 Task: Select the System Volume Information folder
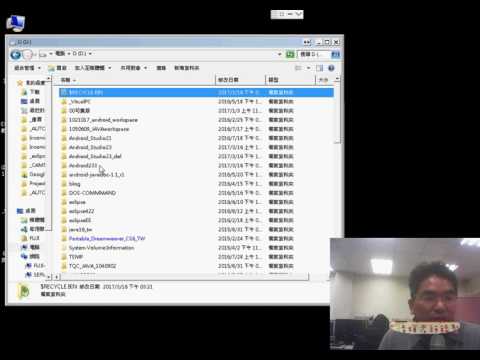[x=101, y=248]
